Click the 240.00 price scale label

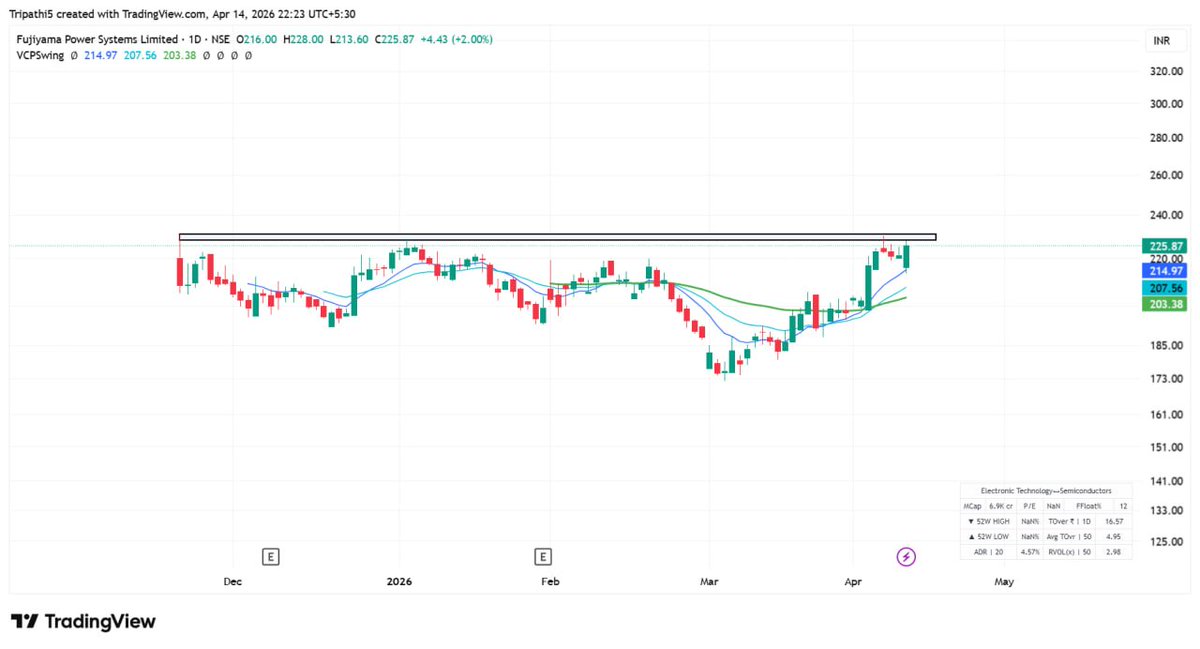pos(1166,215)
